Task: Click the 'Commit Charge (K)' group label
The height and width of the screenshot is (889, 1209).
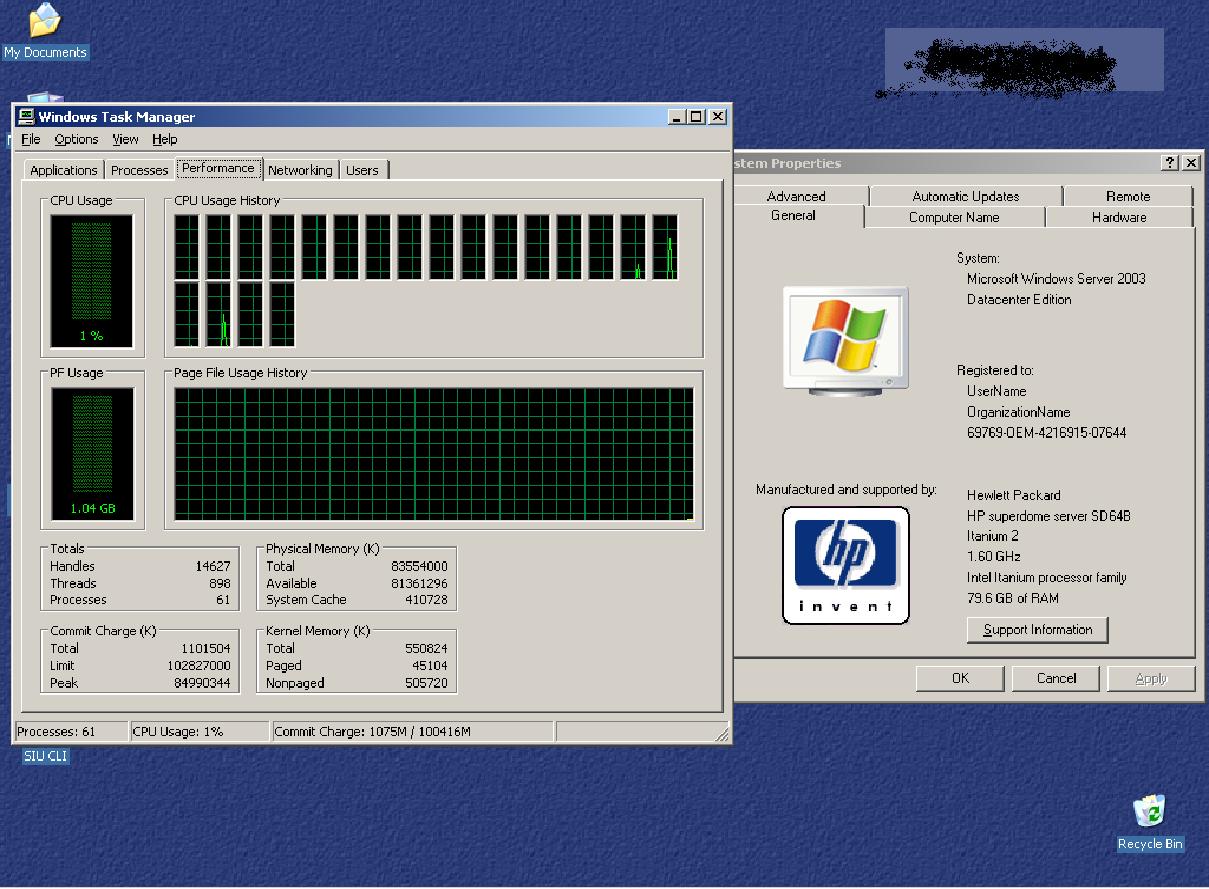Action: pyautogui.click(x=103, y=631)
